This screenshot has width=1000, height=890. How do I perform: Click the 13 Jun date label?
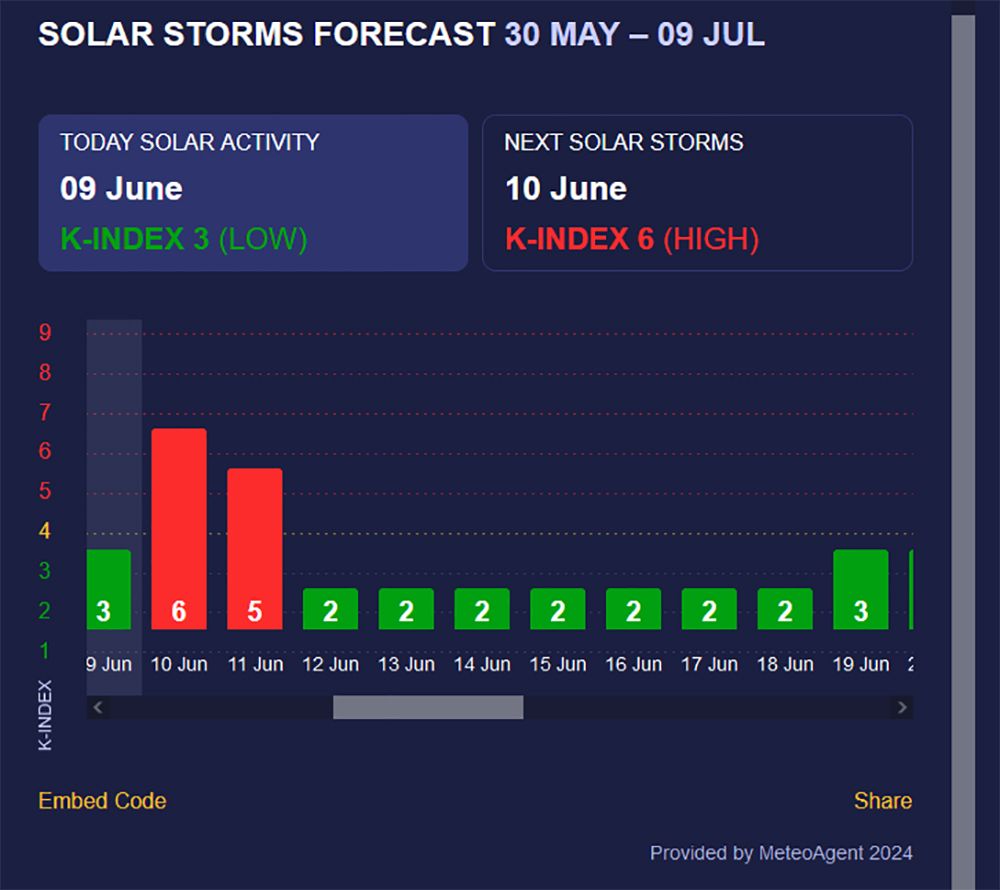click(x=406, y=664)
